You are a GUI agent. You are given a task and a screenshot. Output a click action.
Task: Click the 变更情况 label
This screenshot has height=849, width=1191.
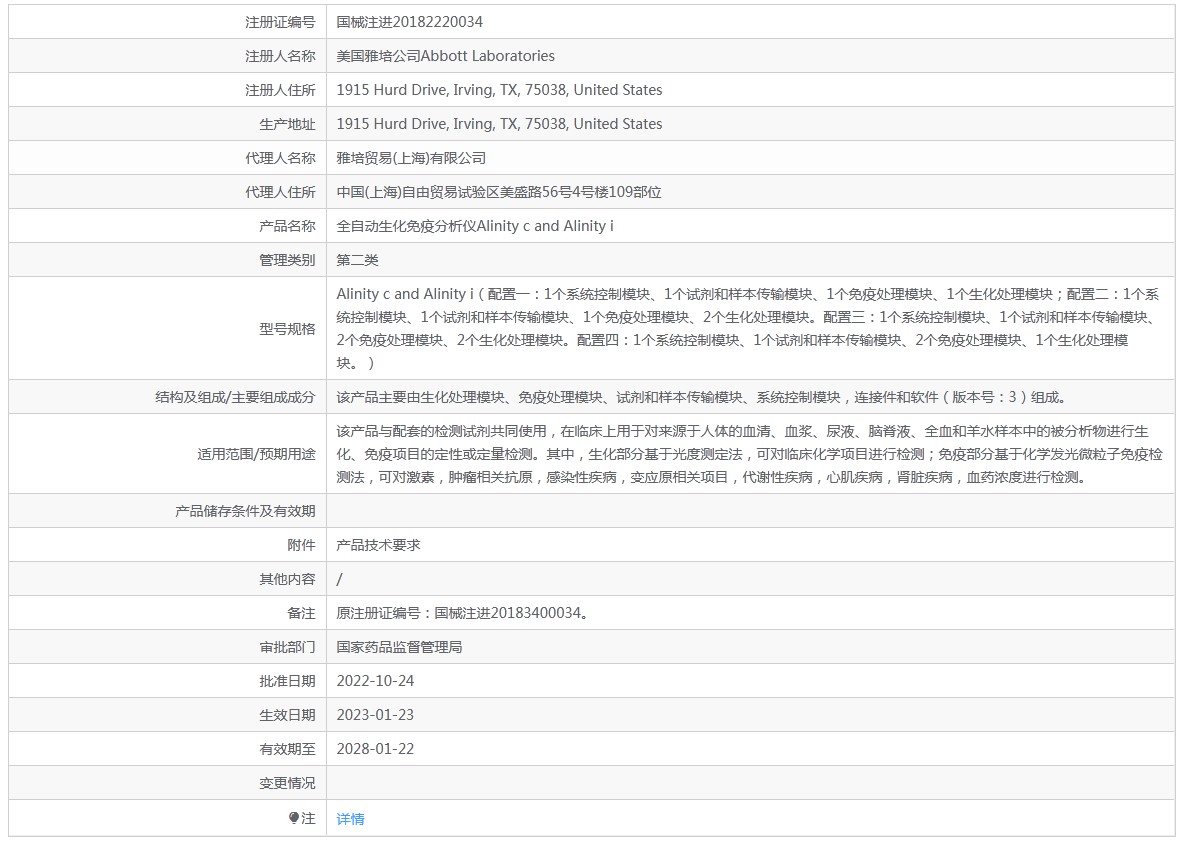tap(287, 783)
